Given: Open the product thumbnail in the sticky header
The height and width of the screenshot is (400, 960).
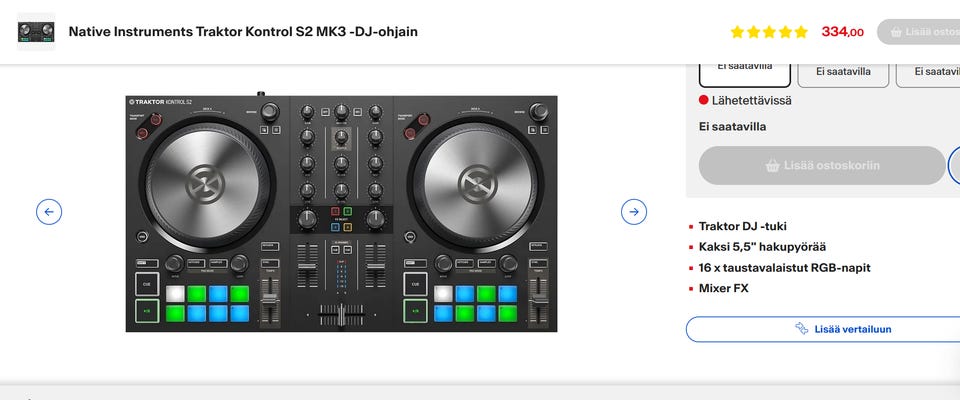Looking at the screenshot, I should (x=36, y=32).
